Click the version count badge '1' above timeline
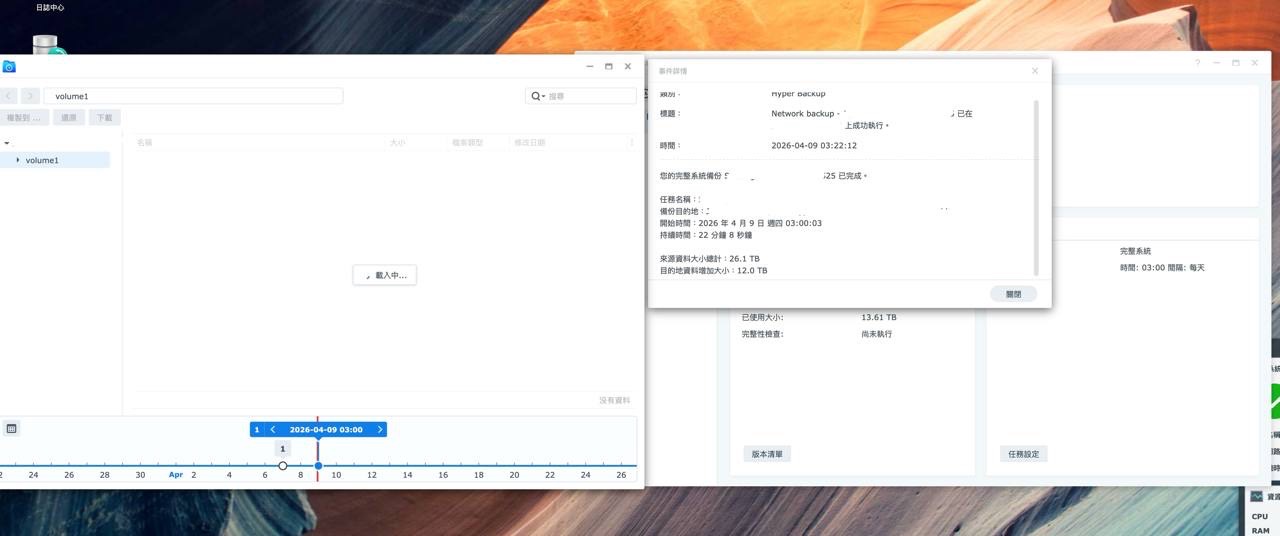Viewport: 1280px width, 536px height. click(x=282, y=449)
